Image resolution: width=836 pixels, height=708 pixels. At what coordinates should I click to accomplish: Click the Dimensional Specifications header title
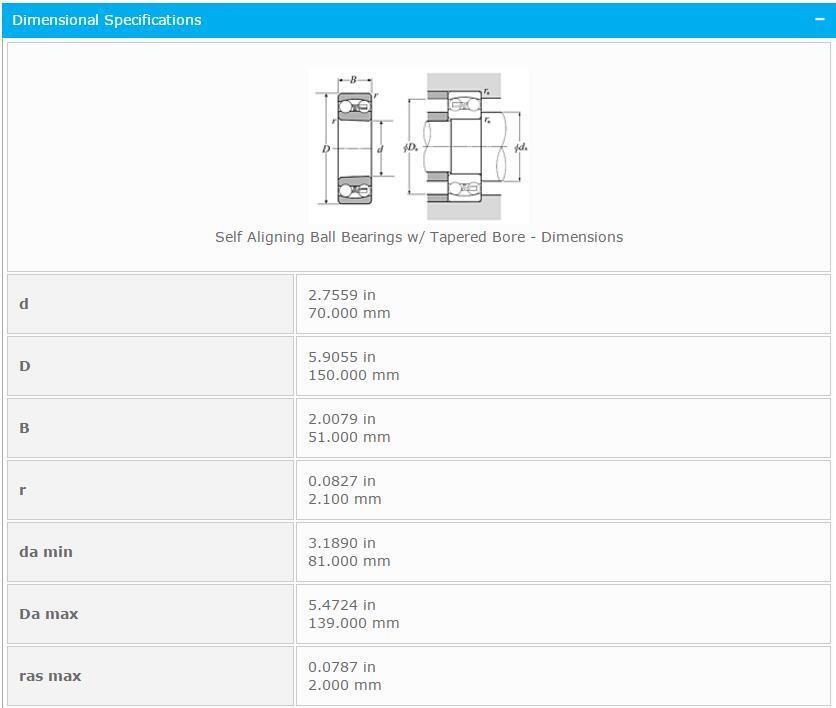coord(107,20)
